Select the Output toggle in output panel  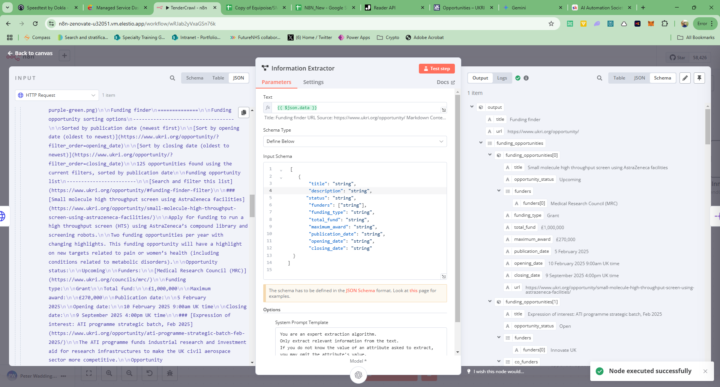click(480, 78)
